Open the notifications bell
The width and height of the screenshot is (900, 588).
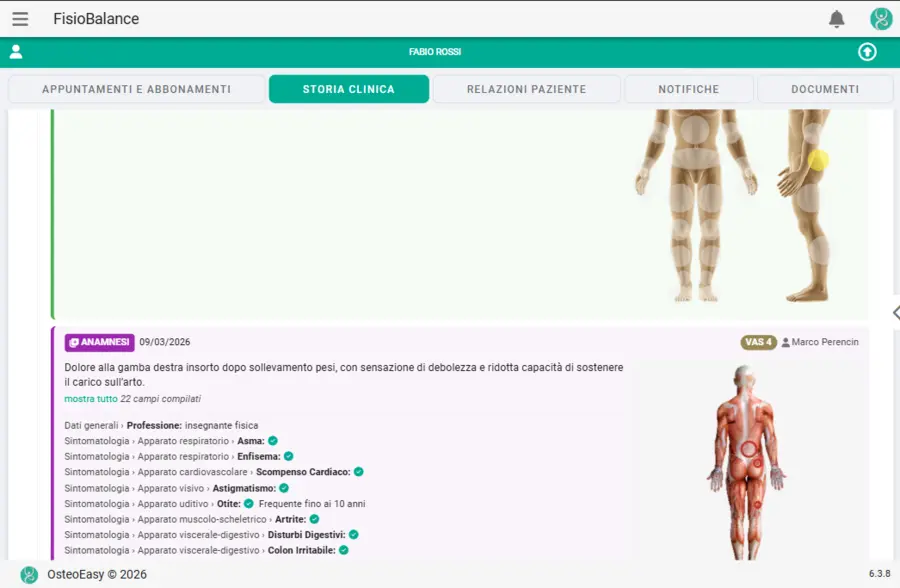(837, 19)
